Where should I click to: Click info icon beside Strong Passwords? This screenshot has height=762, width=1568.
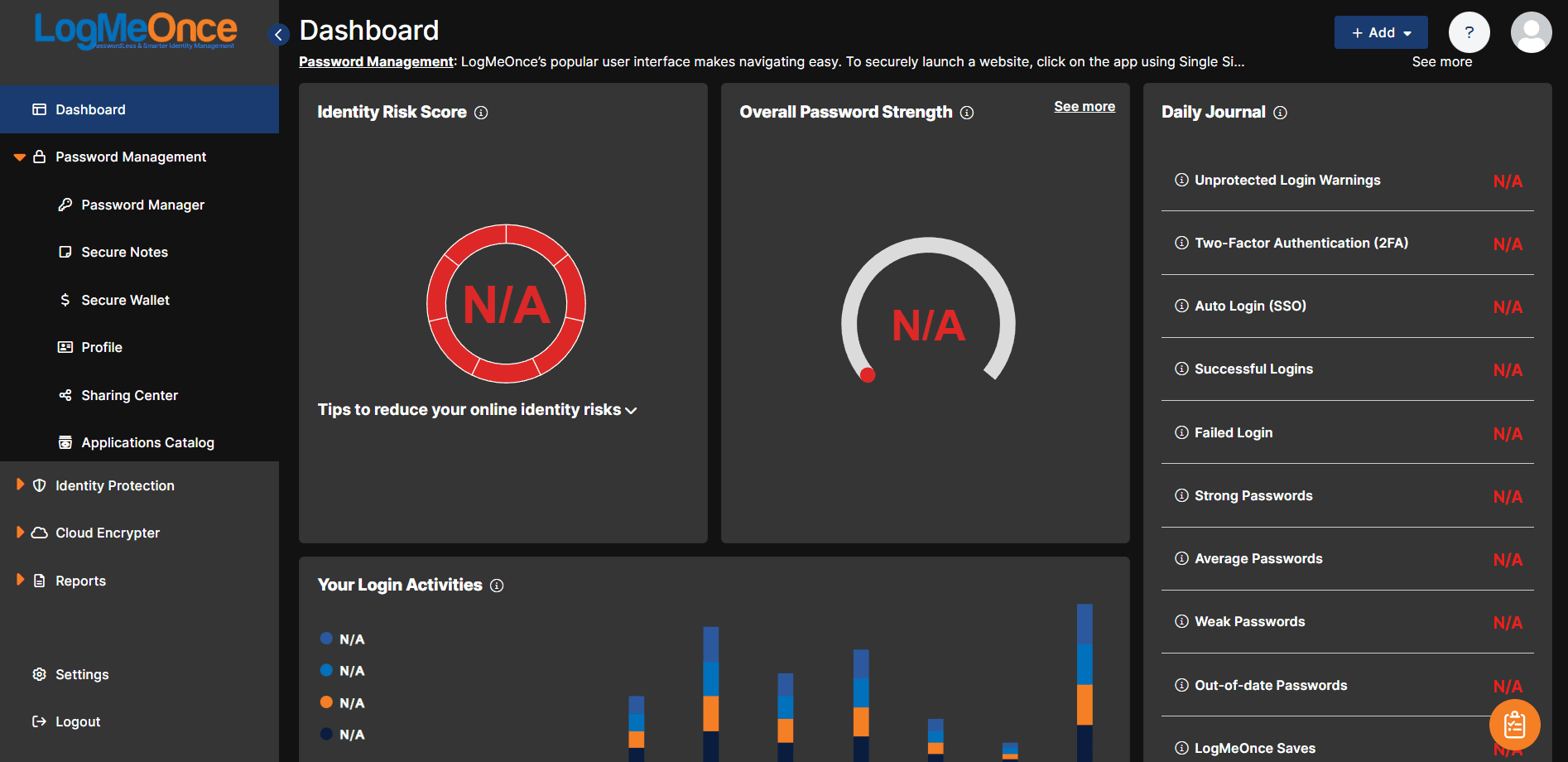(1181, 495)
